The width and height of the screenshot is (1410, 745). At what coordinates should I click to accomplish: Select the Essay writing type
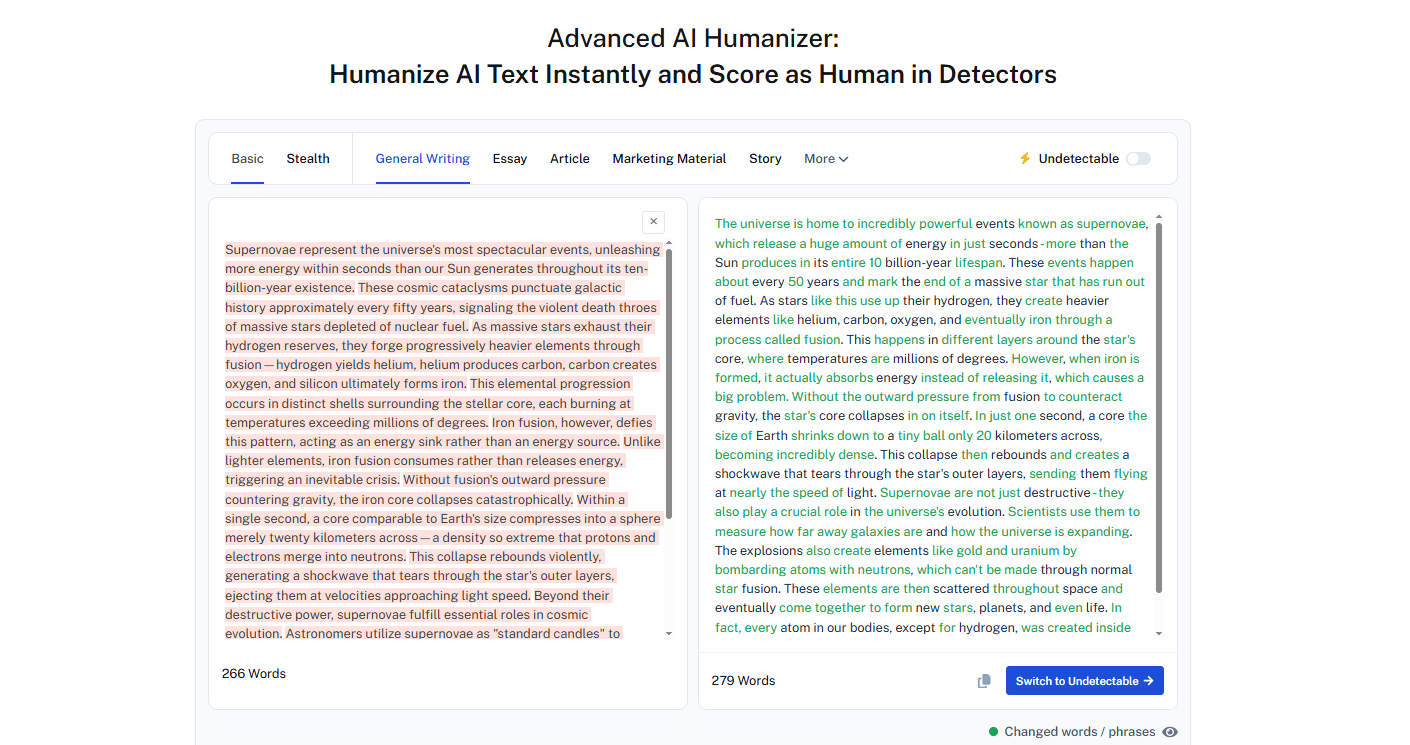[510, 159]
